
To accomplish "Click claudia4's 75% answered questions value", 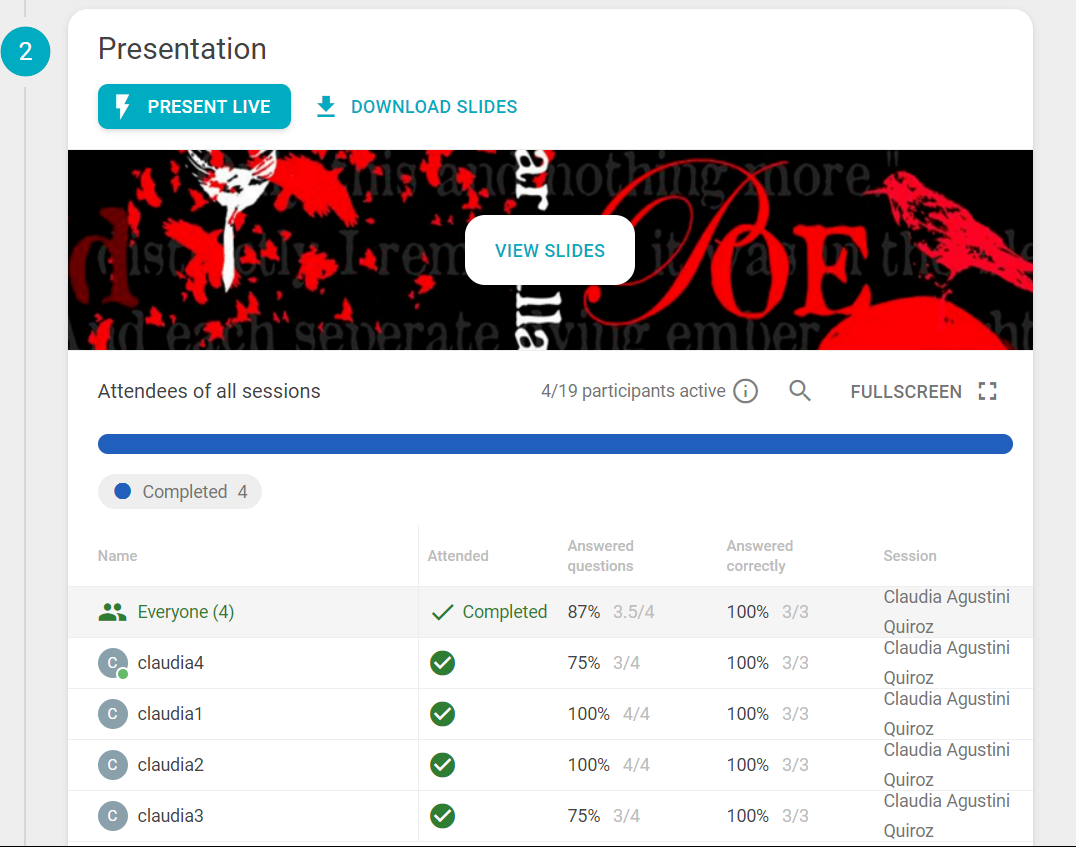I will 584,663.
